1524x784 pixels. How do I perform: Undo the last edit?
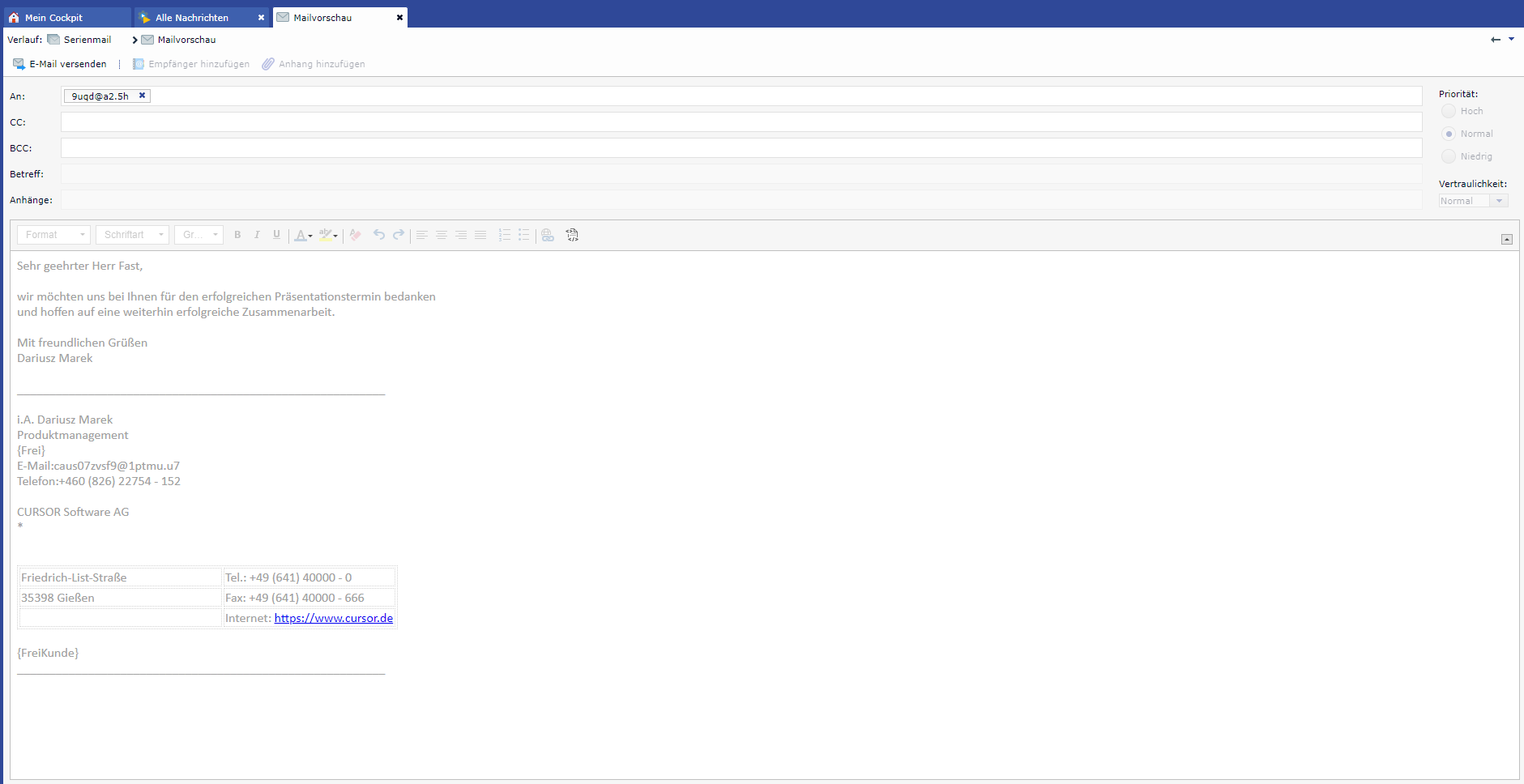click(x=378, y=235)
